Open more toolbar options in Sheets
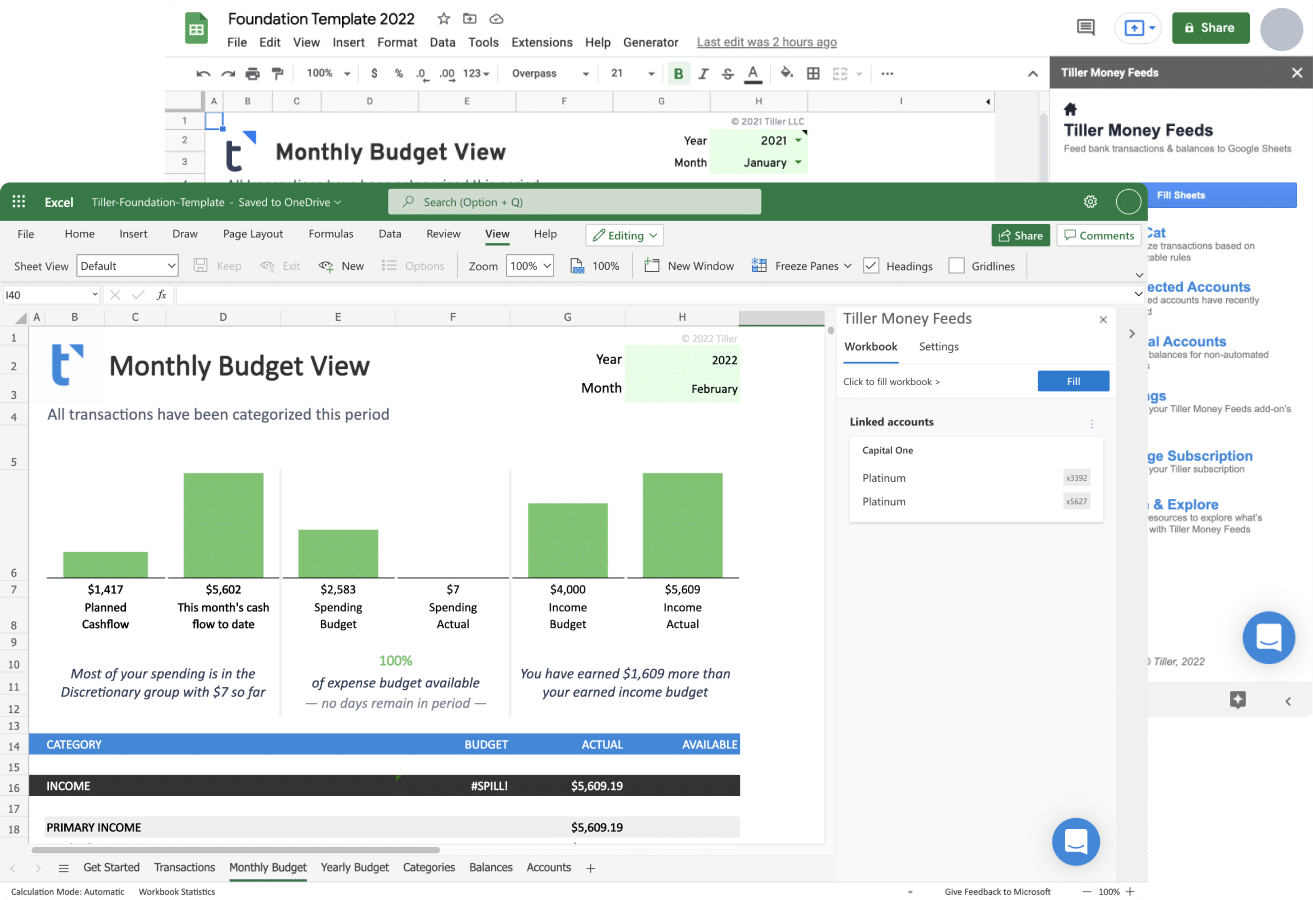The width and height of the screenshot is (1313, 900). 887,73
